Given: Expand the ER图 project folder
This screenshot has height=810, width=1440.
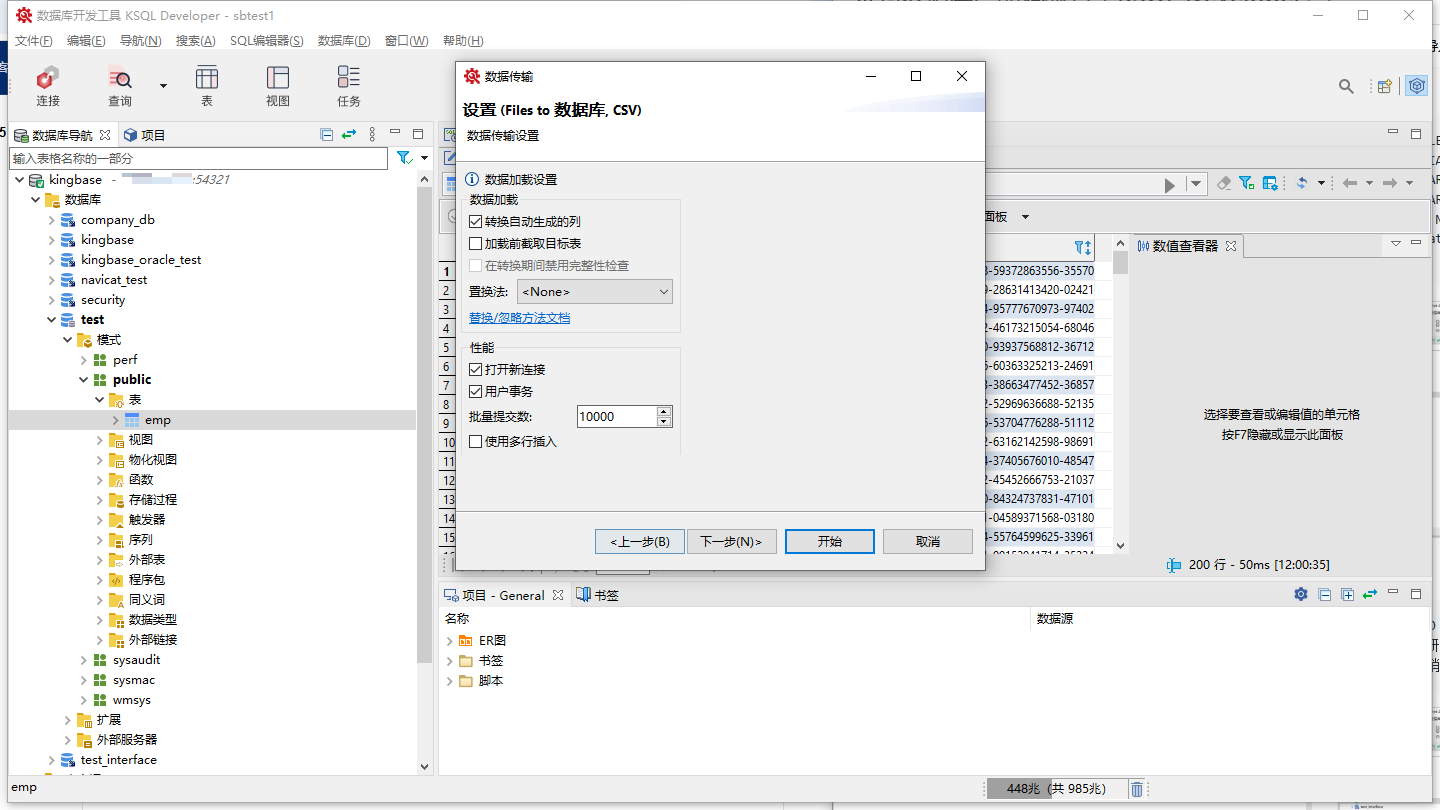Looking at the screenshot, I should click(x=450, y=641).
